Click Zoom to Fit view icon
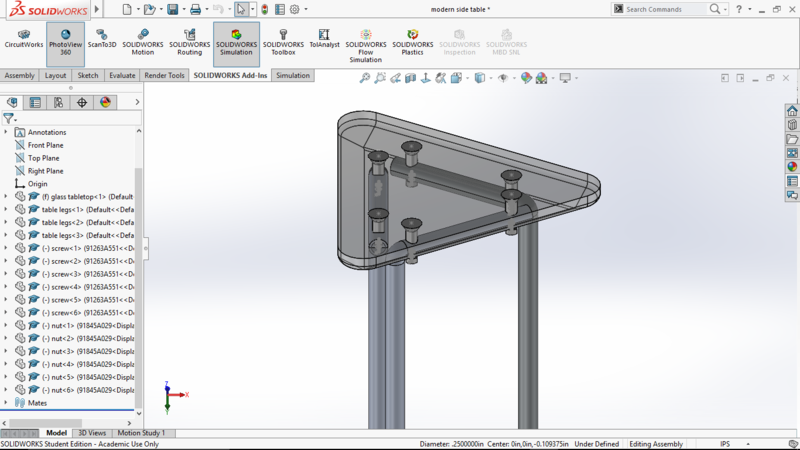 tap(365, 78)
